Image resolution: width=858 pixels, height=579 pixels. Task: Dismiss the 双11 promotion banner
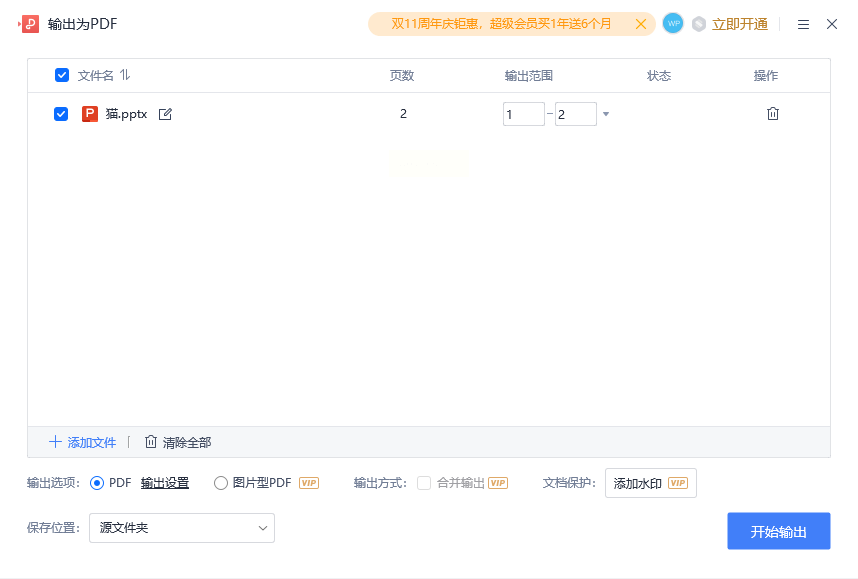[x=641, y=24]
